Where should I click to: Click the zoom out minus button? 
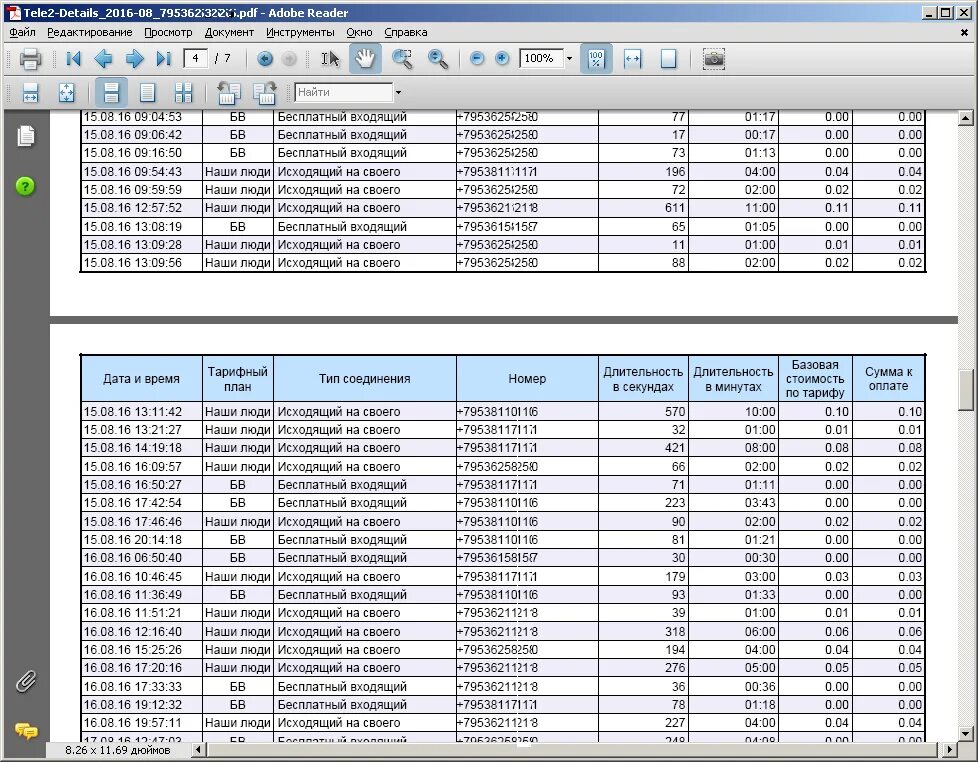477,59
